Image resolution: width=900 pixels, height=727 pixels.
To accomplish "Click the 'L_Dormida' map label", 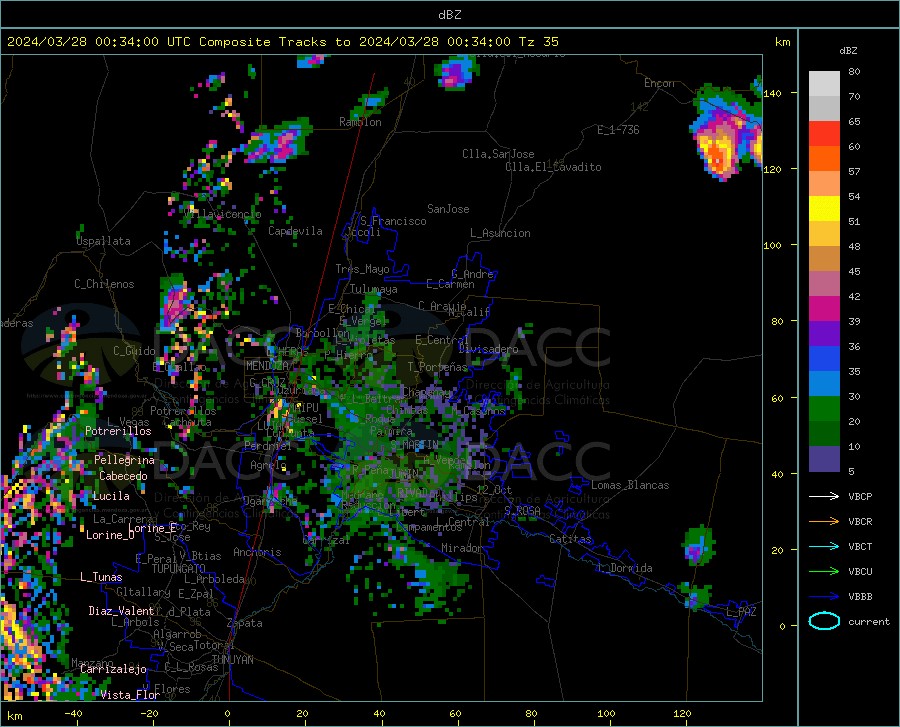I will tap(625, 568).
